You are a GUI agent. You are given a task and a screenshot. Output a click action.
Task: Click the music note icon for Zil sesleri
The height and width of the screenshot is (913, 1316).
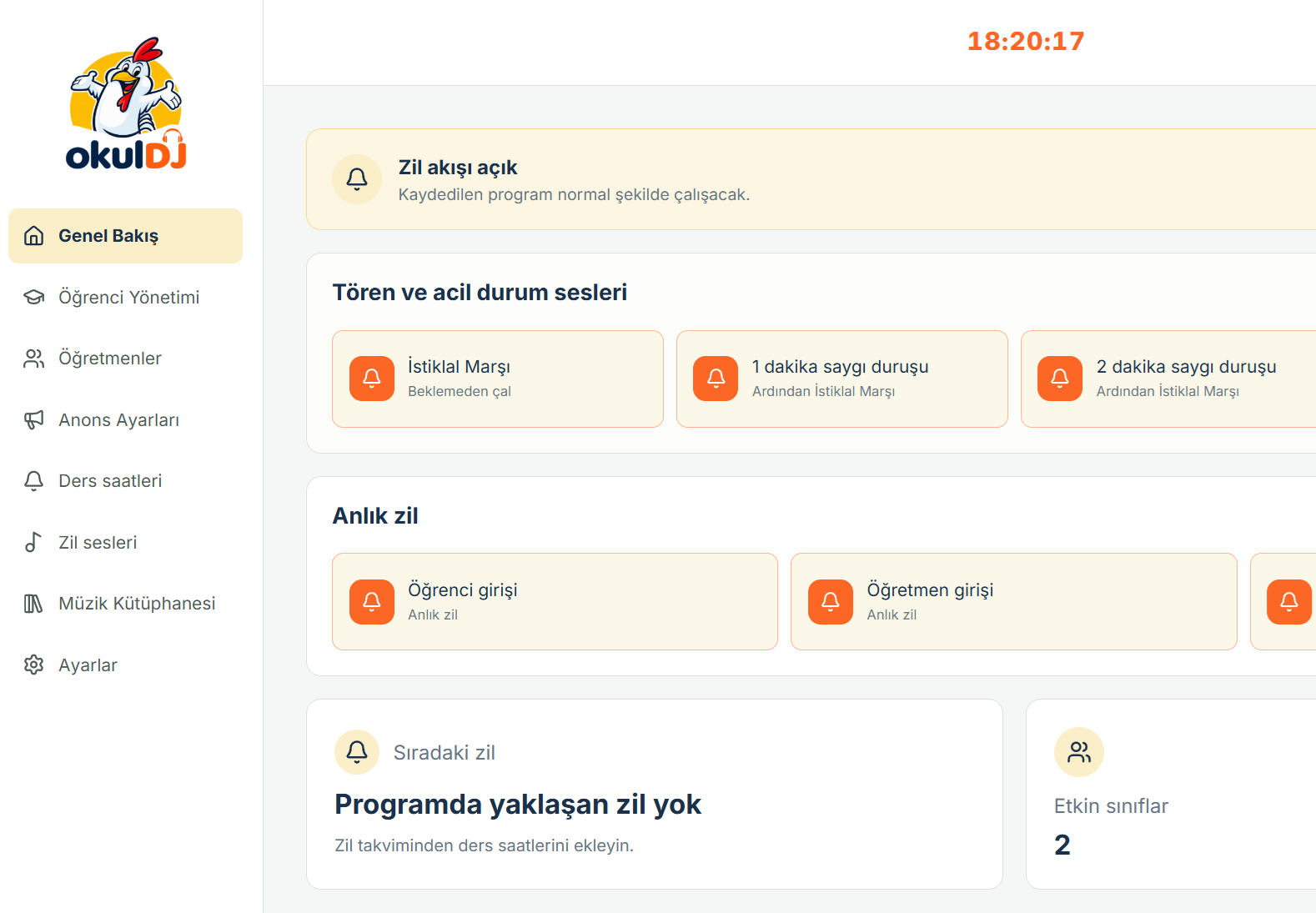tap(33, 542)
